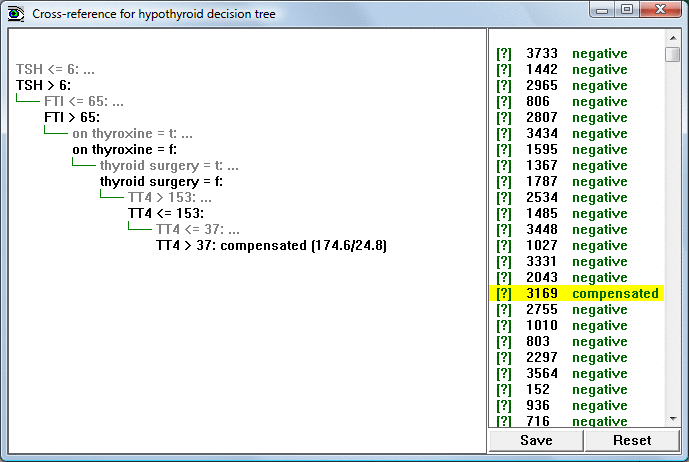Viewport: 689px width, 462px height.
Task: Expand 'on thyroxine = t: ...' branch
Action: (132, 134)
